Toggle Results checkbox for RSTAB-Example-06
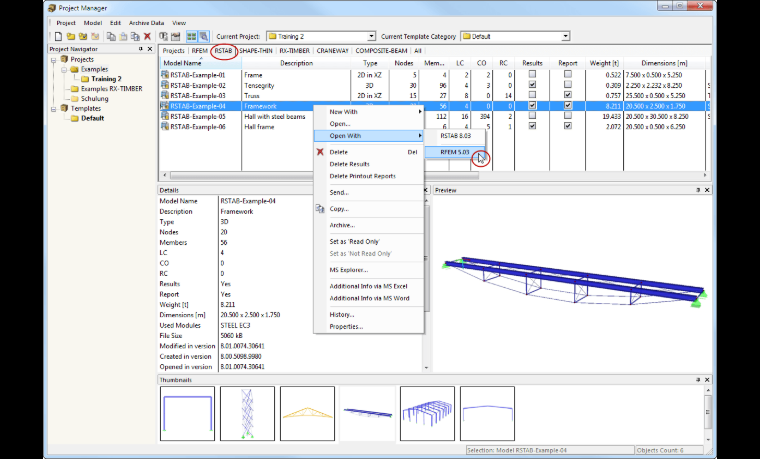The image size is (760, 459). (532, 126)
